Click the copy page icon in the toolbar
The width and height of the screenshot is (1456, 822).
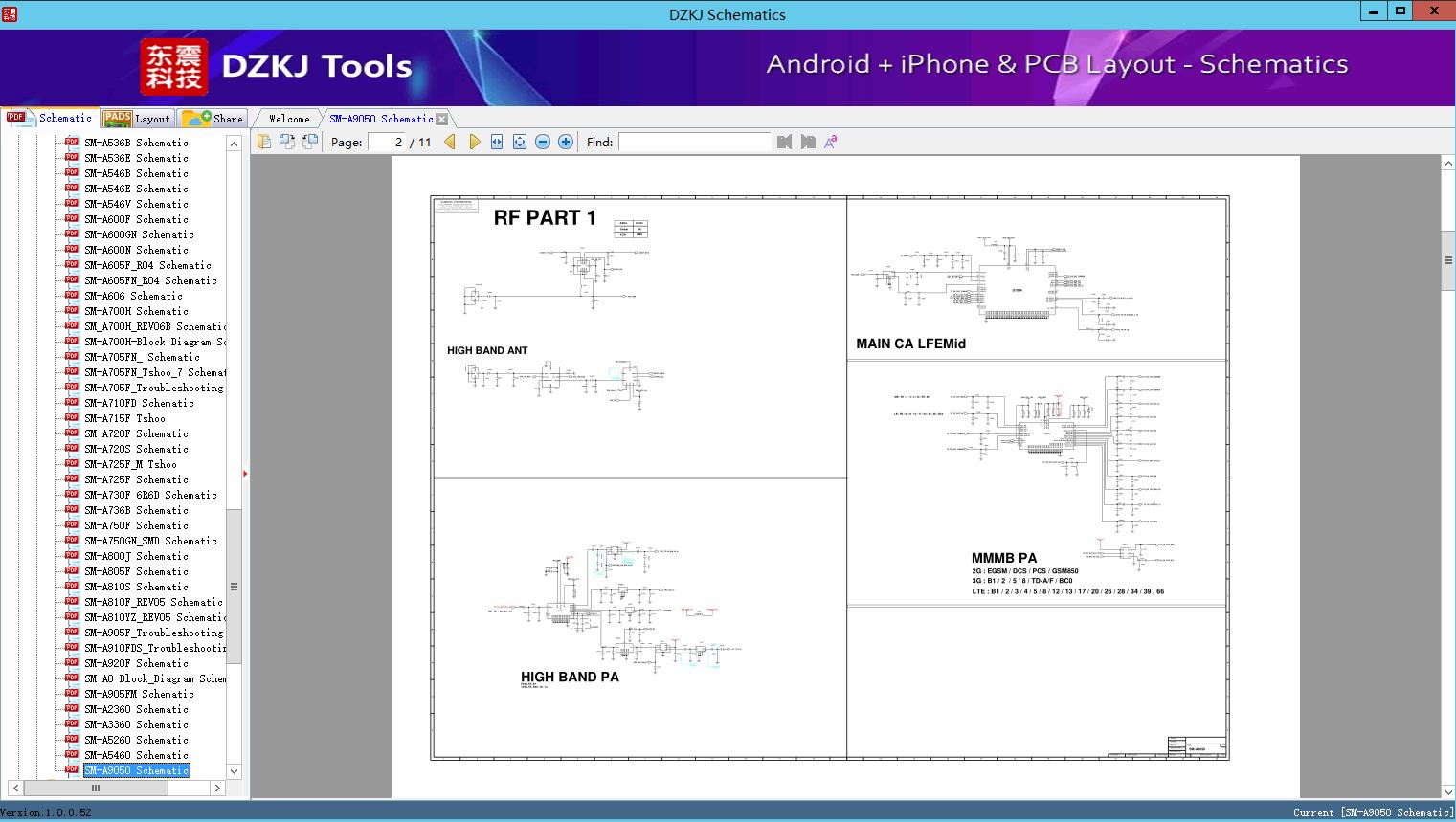click(x=264, y=142)
